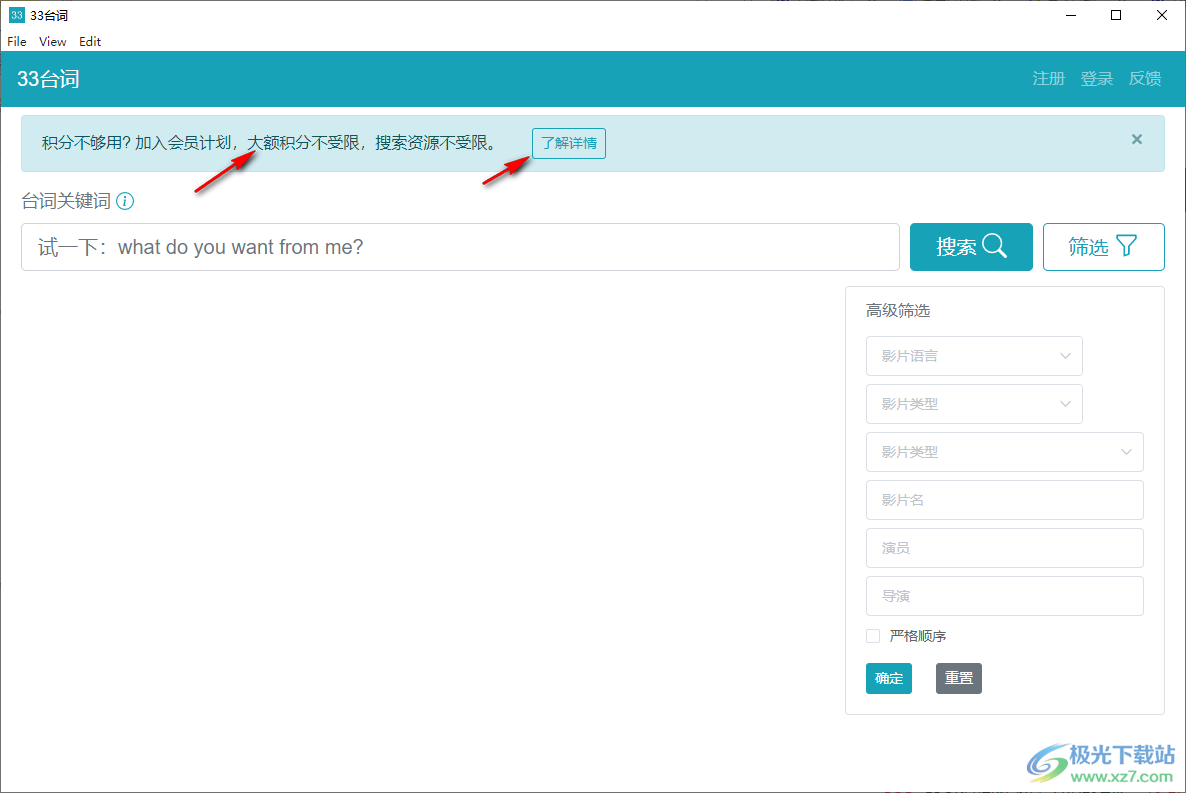Open the File menu
This screenshot has height=793, width=1186.
(17, 42)
